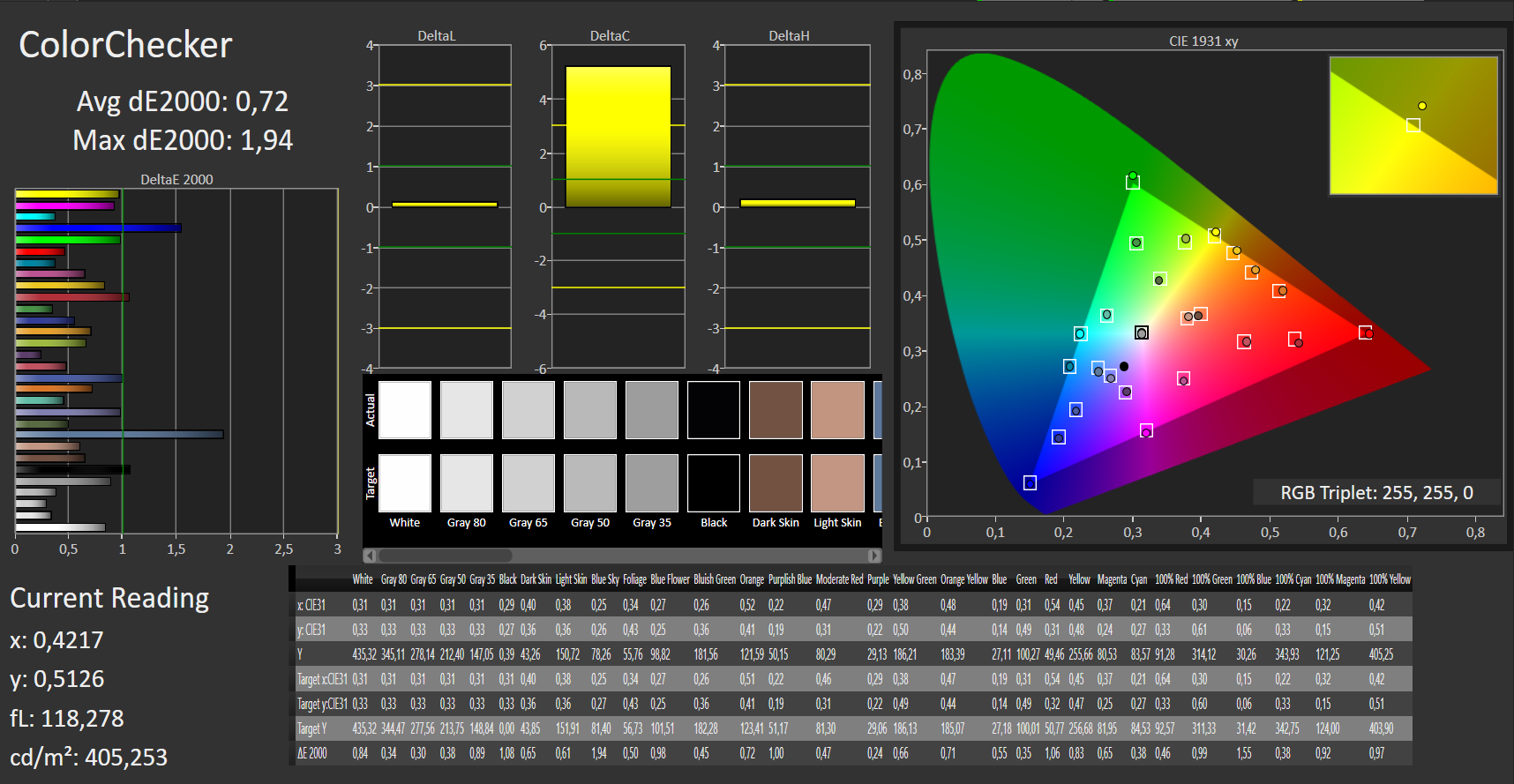Select the Blue Sky column in data table
The width and height of the screenshot is (1514, 784).
pos(604,579)
